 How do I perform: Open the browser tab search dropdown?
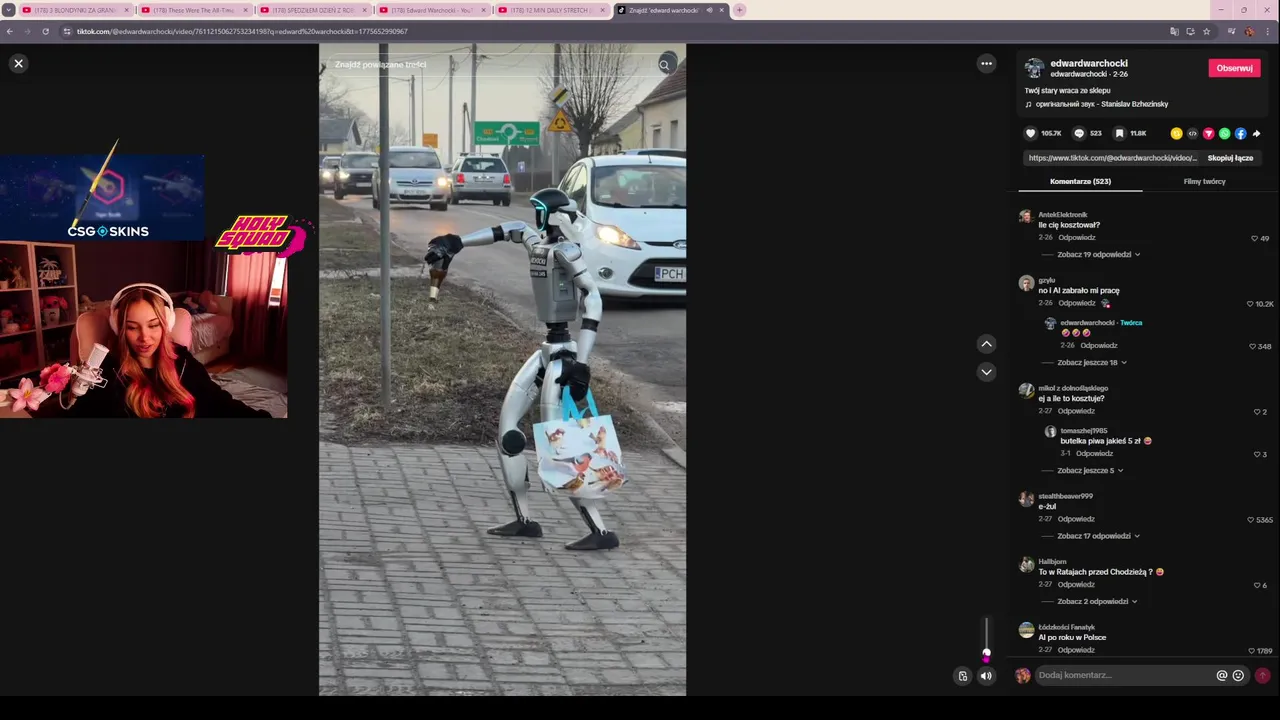pyautogui.click(x=9, y=10)
